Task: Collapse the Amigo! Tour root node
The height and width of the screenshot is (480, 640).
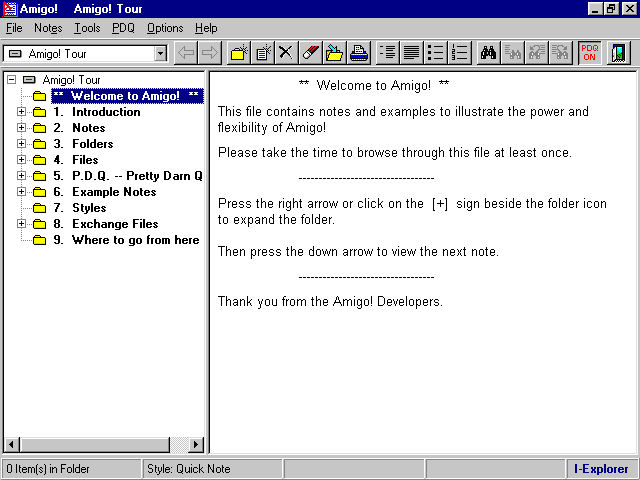Action: (11, 80)
